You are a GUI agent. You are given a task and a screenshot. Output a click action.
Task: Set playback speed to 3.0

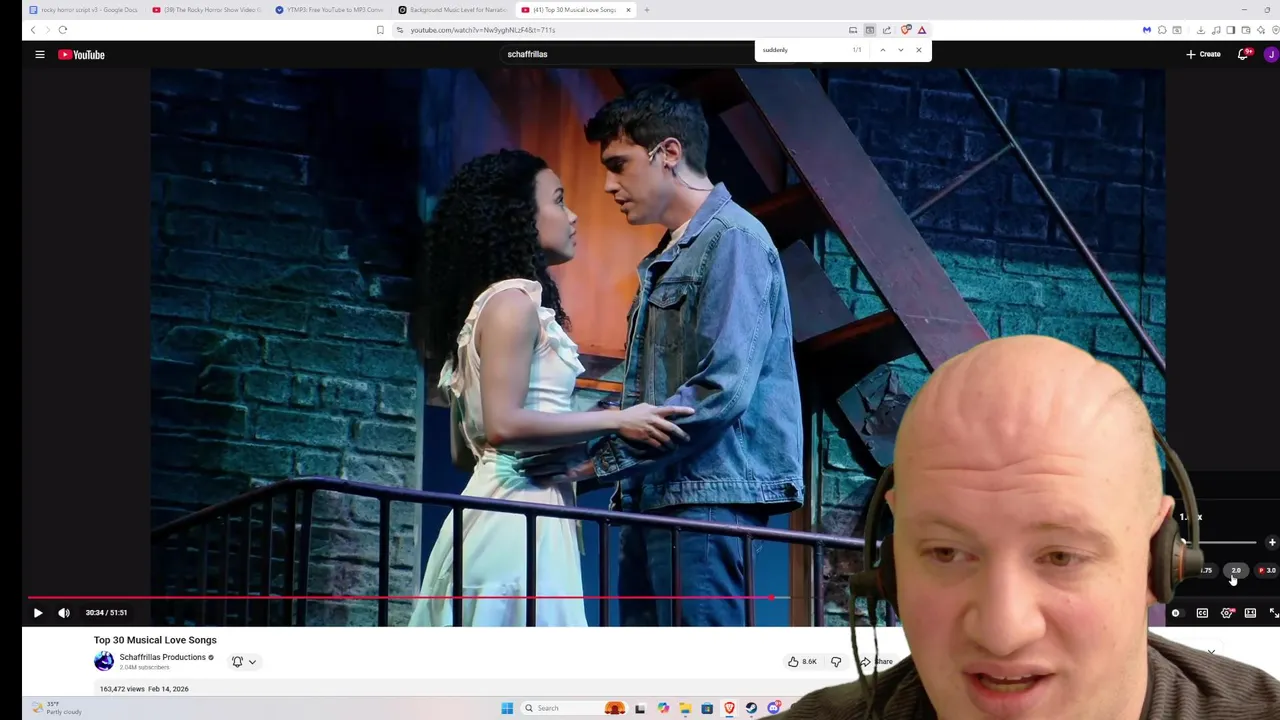click(x=1267, y=570)
